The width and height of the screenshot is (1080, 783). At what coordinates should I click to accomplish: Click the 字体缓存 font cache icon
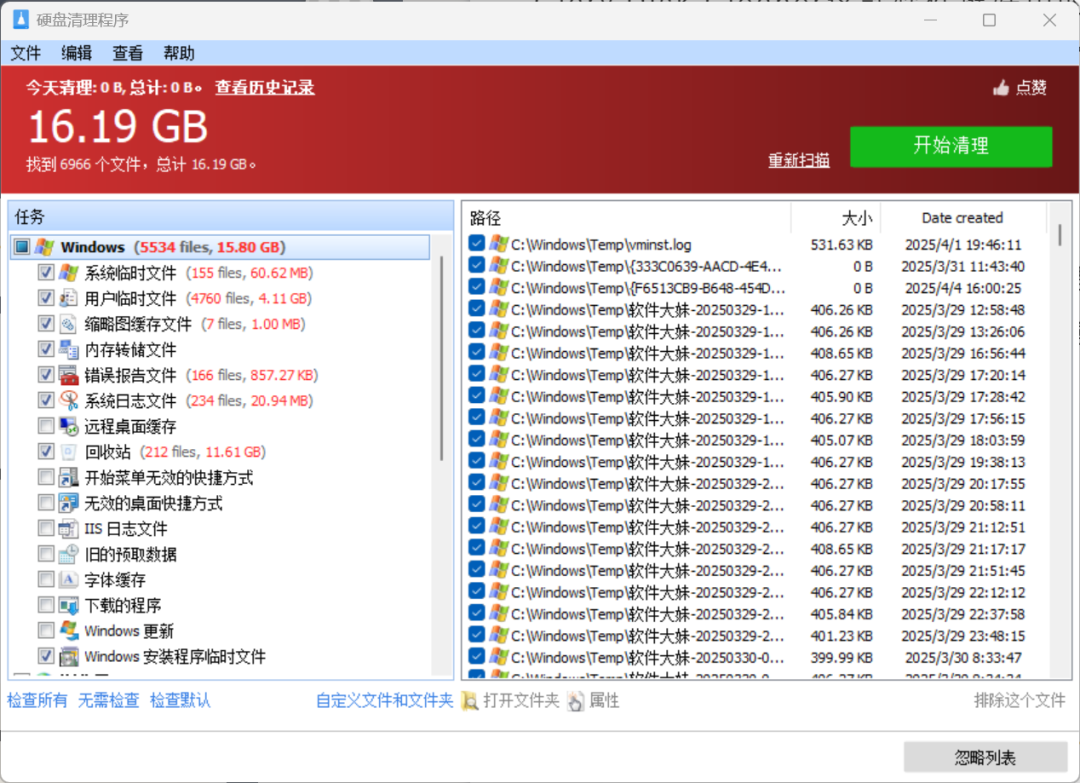pos(67,579)
